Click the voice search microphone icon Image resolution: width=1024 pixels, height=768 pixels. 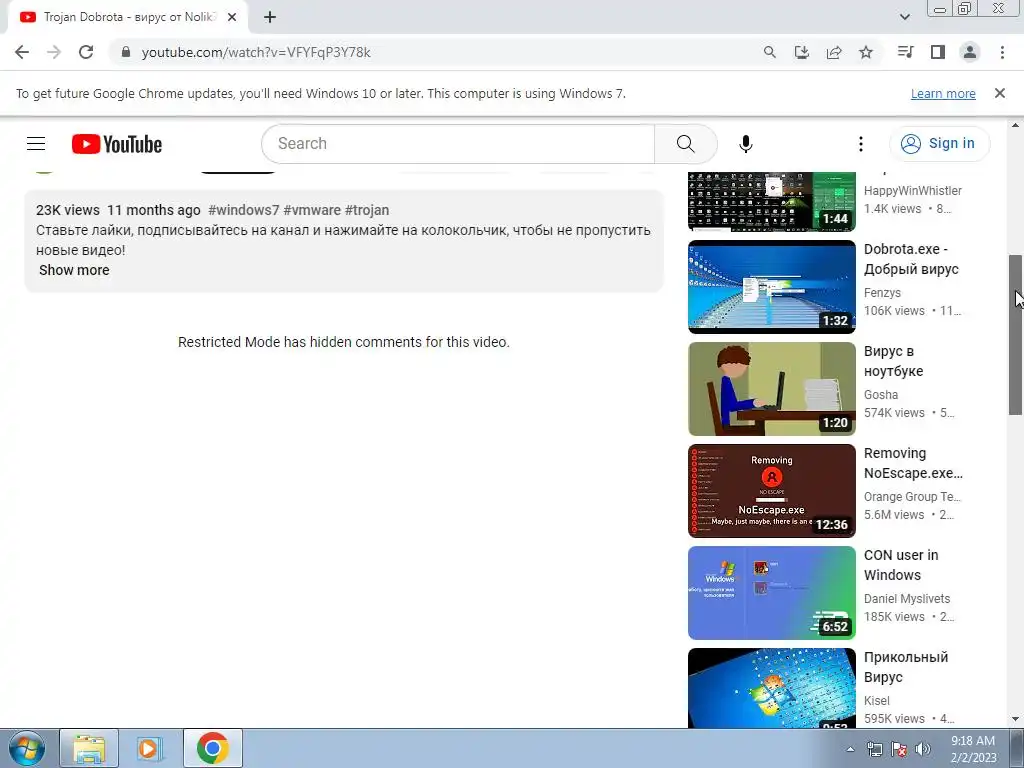coord(746,144)
